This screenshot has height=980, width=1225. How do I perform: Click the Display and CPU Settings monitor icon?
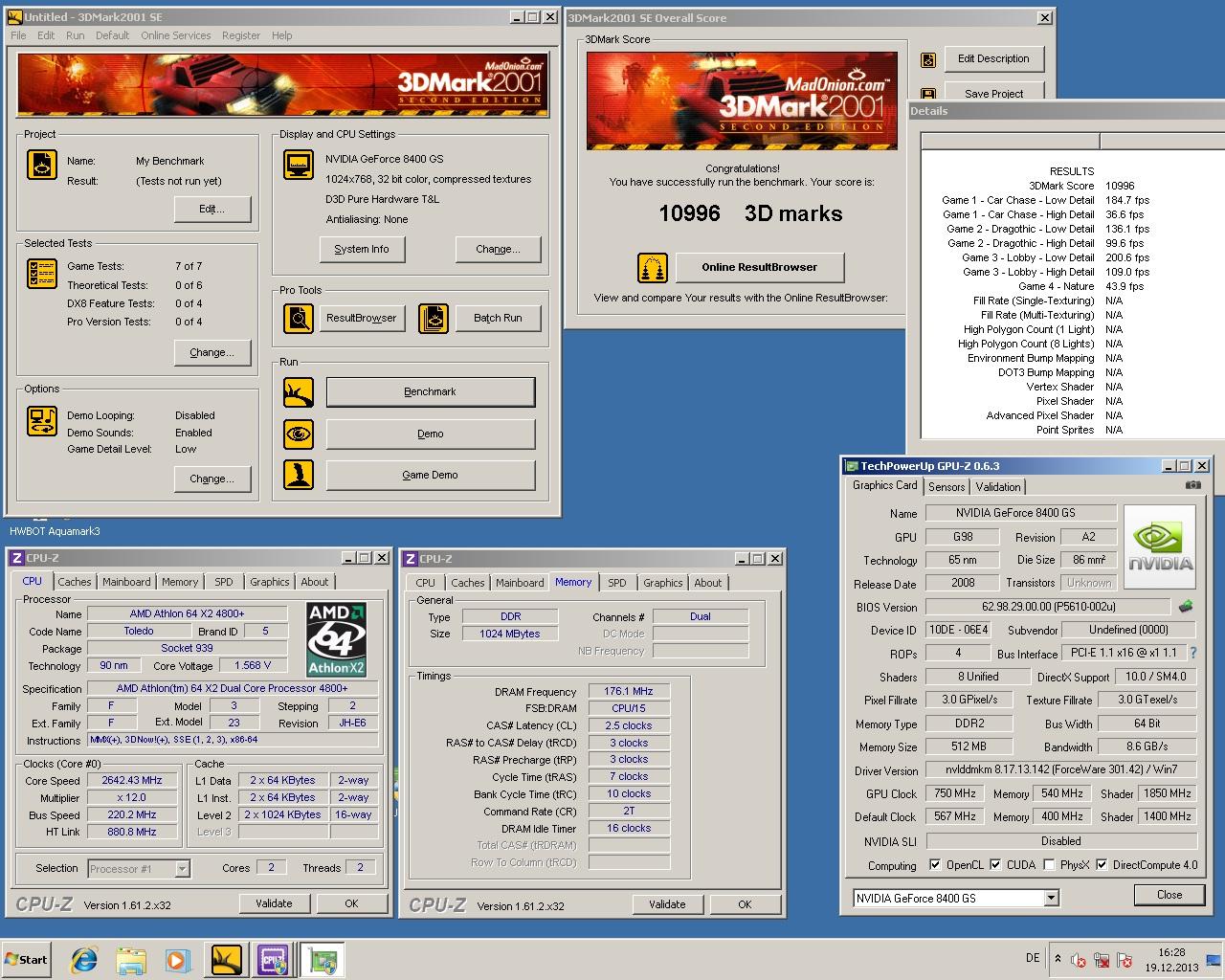click(299, 165)
